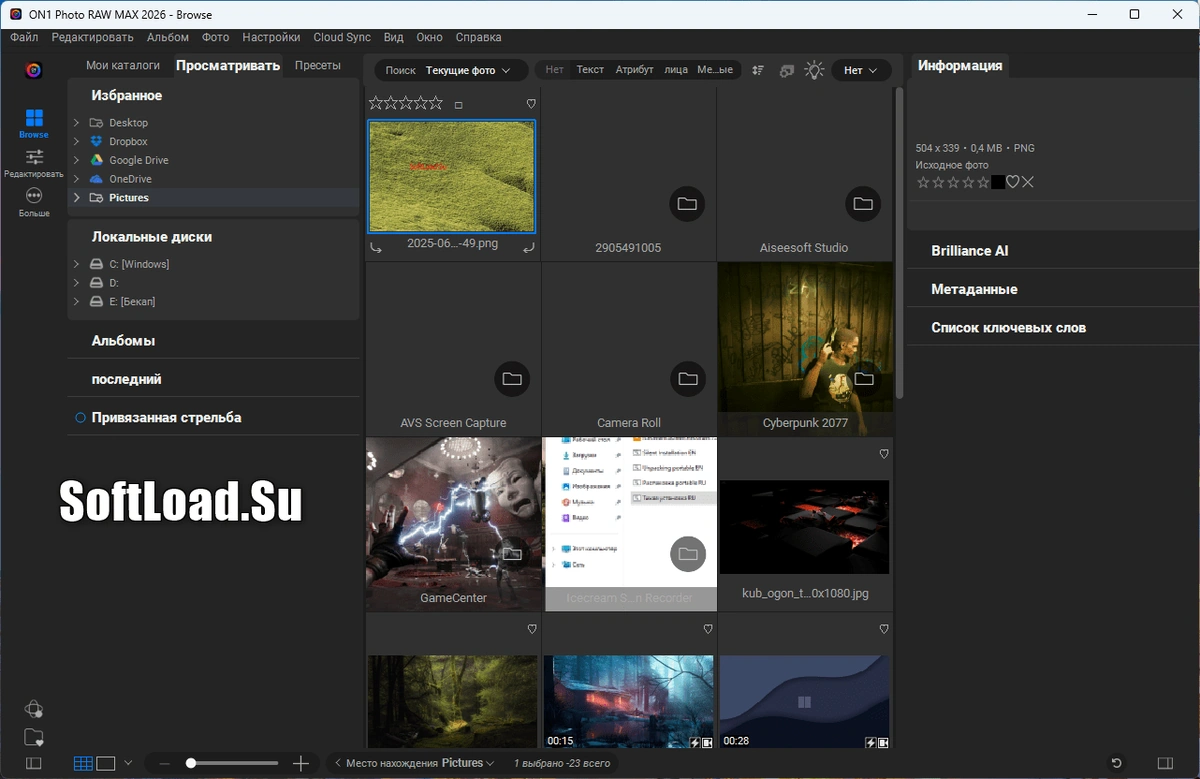The height and width of the screenshot is (779, 1200).
Task: Expand the OneDrive tree node
Action: point(77,179)
